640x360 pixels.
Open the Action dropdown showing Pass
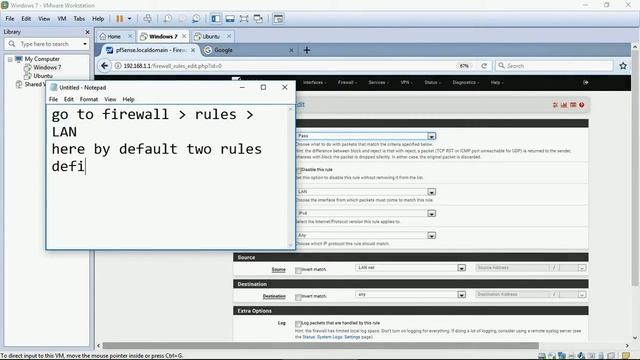tap(366, 136)
